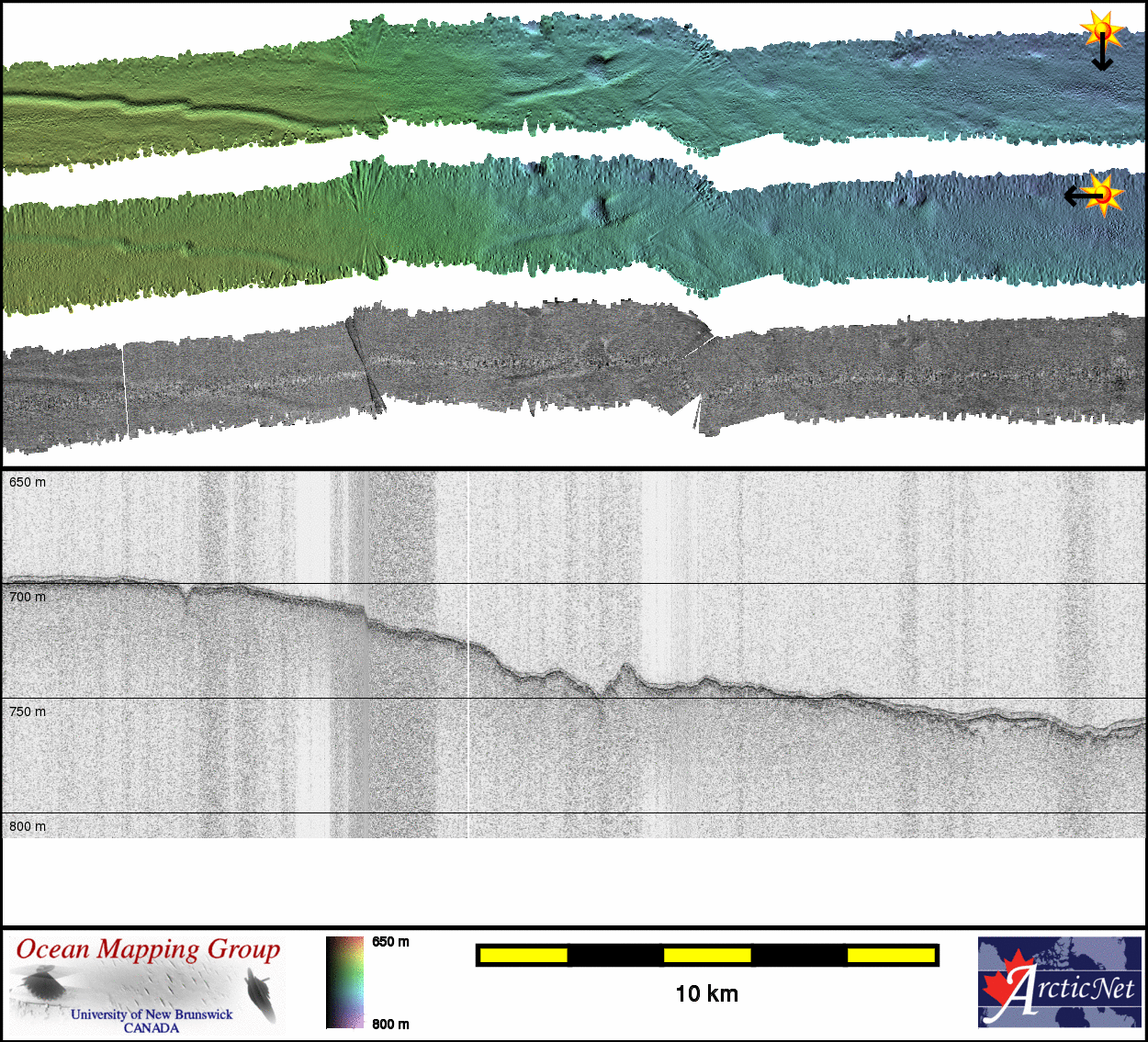The image size is (1148, 1042).
Task: Click the University of New Brunswick text
Action: [x=152, y=1014]
